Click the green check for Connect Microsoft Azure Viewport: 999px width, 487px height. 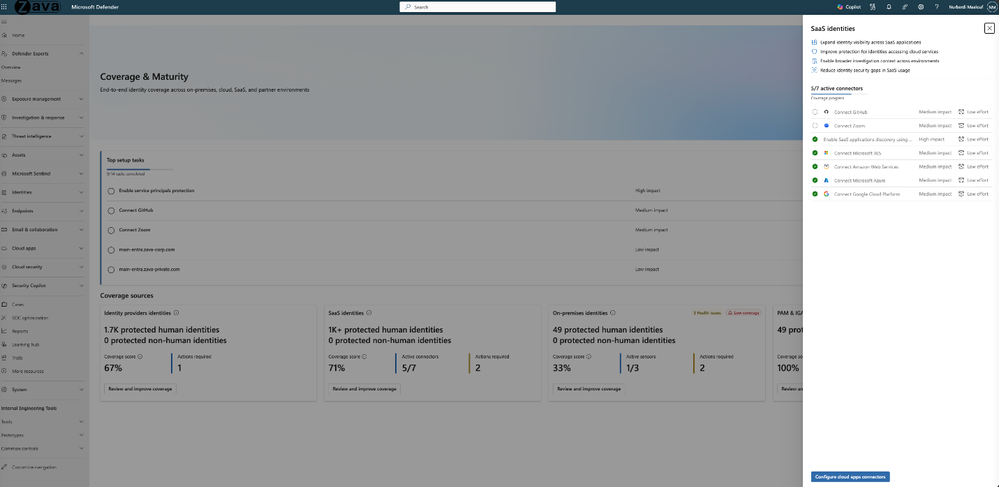(815, 180)
